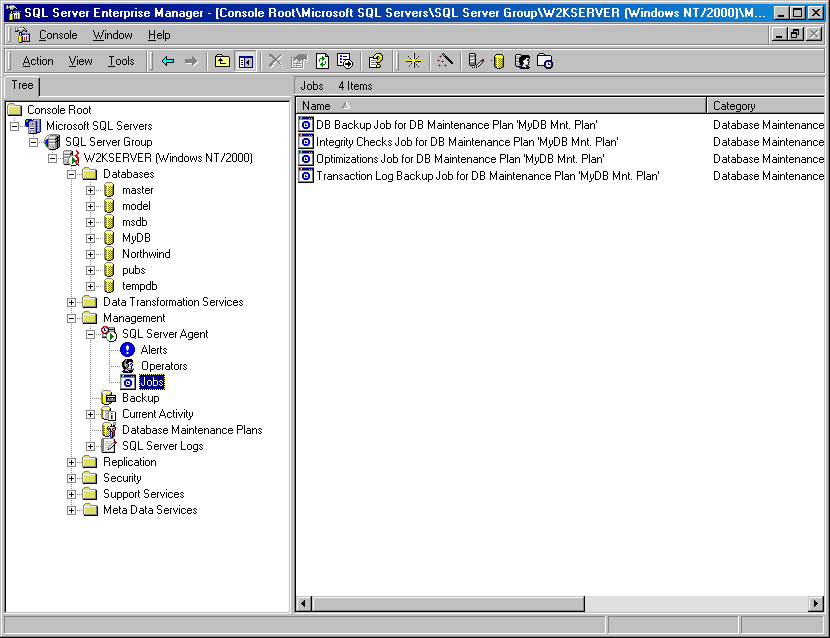Select the Backup node under Management
The image size is (830, 638).
140,398
